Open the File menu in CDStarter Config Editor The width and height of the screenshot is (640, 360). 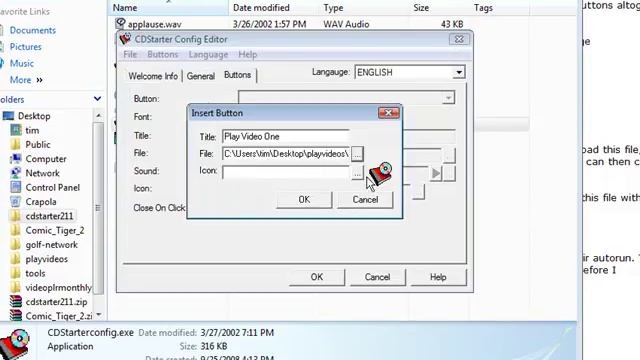pos(130,55)
